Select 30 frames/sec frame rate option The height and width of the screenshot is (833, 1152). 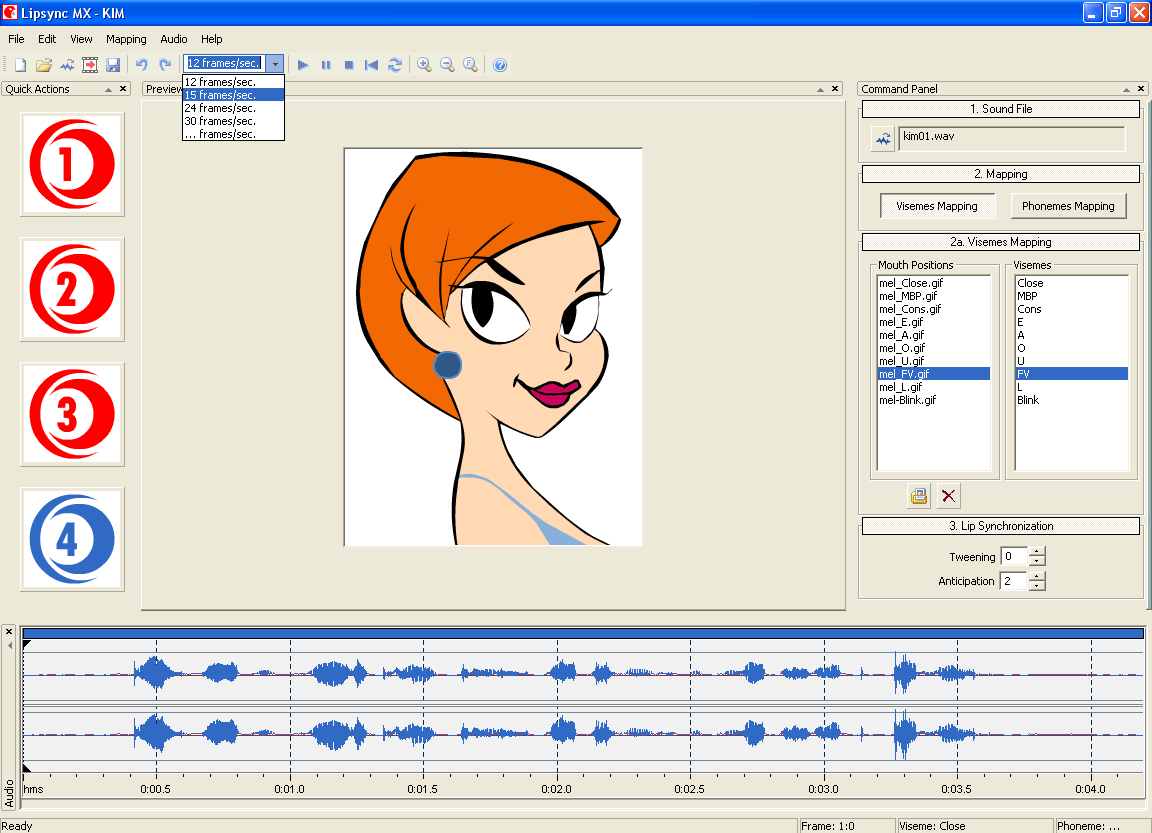tap(218, 120)
